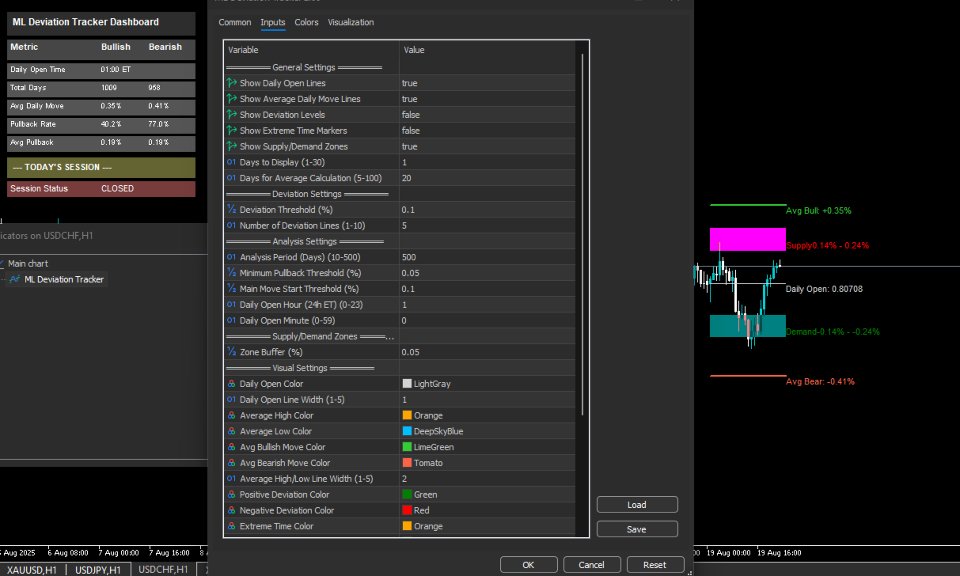Screen dimensions: 960x576
Task: Click the OK button
Action: 528,564
